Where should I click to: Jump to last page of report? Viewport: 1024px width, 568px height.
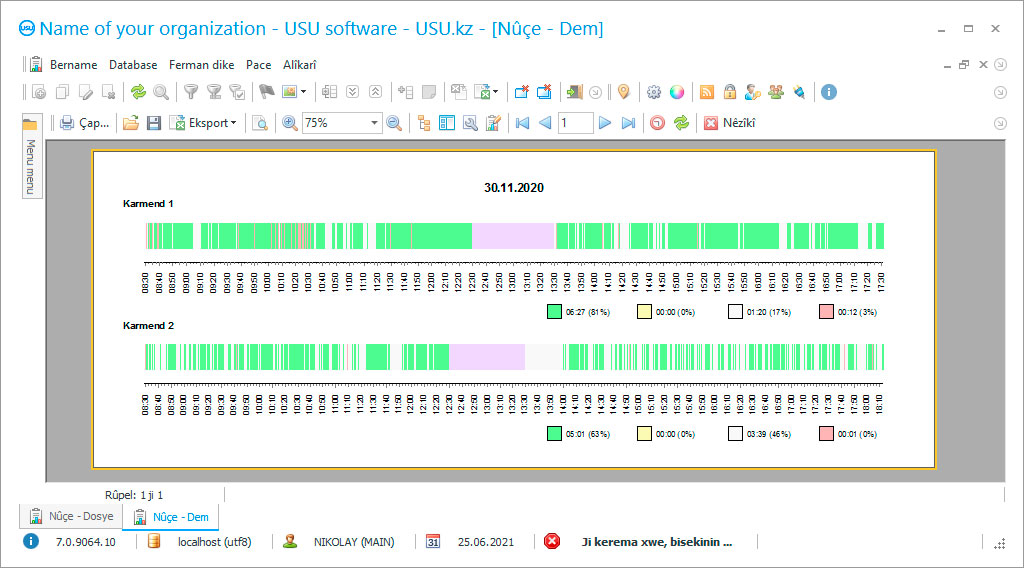pyautogui.click(x=628, y=123)
